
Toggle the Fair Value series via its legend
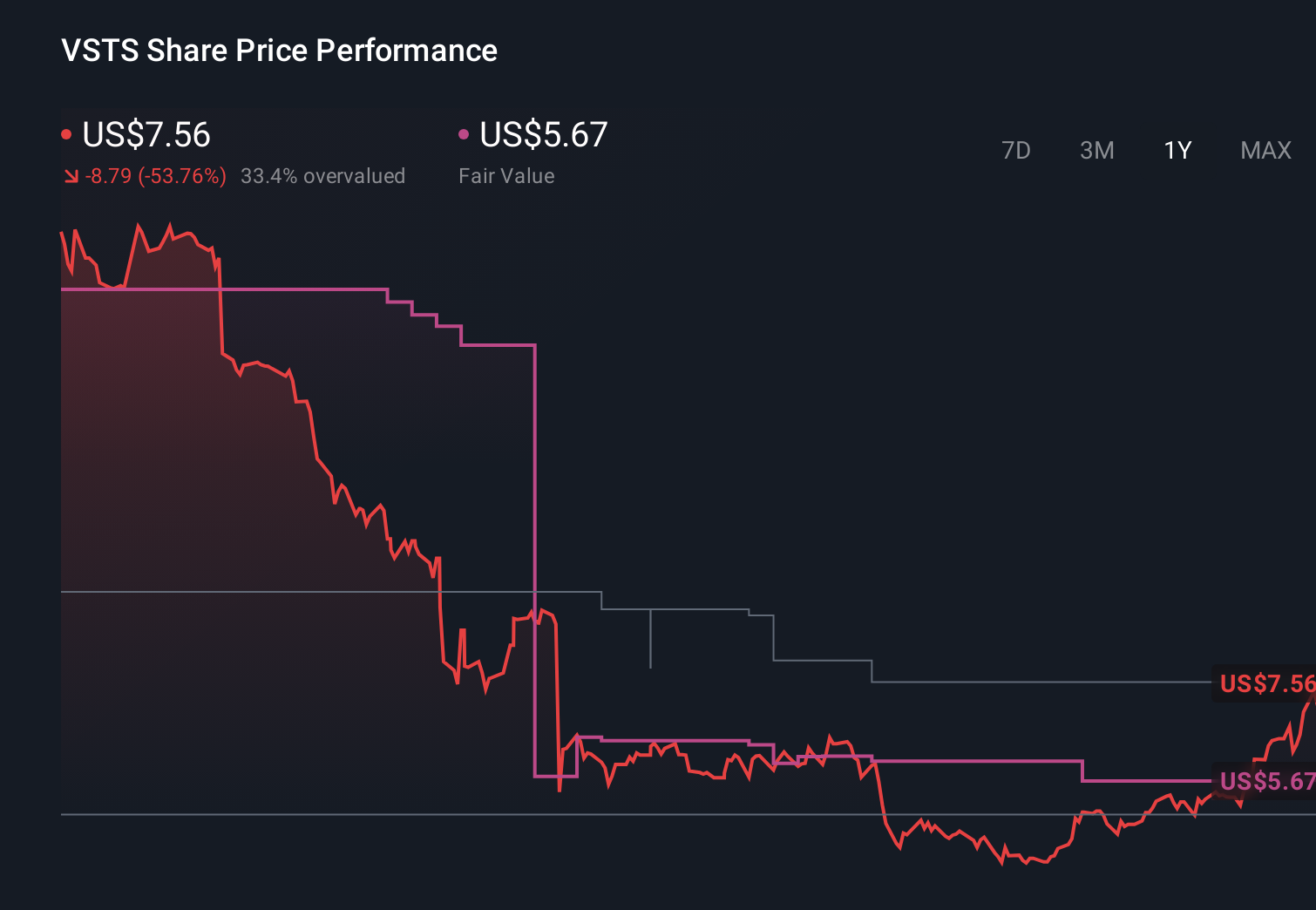[x=543, y=135]
